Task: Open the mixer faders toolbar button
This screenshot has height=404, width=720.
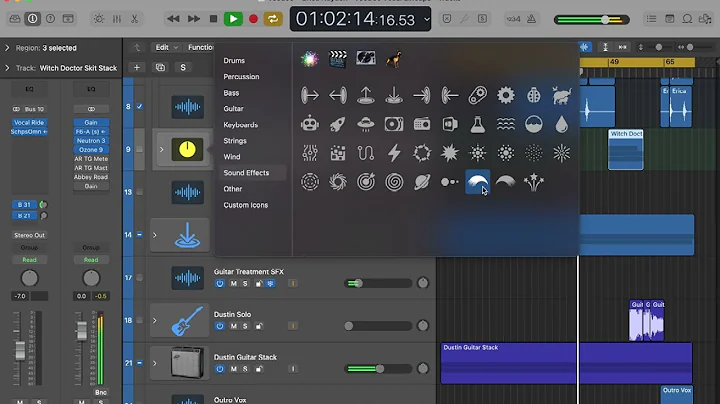Action: coord(117,19)
